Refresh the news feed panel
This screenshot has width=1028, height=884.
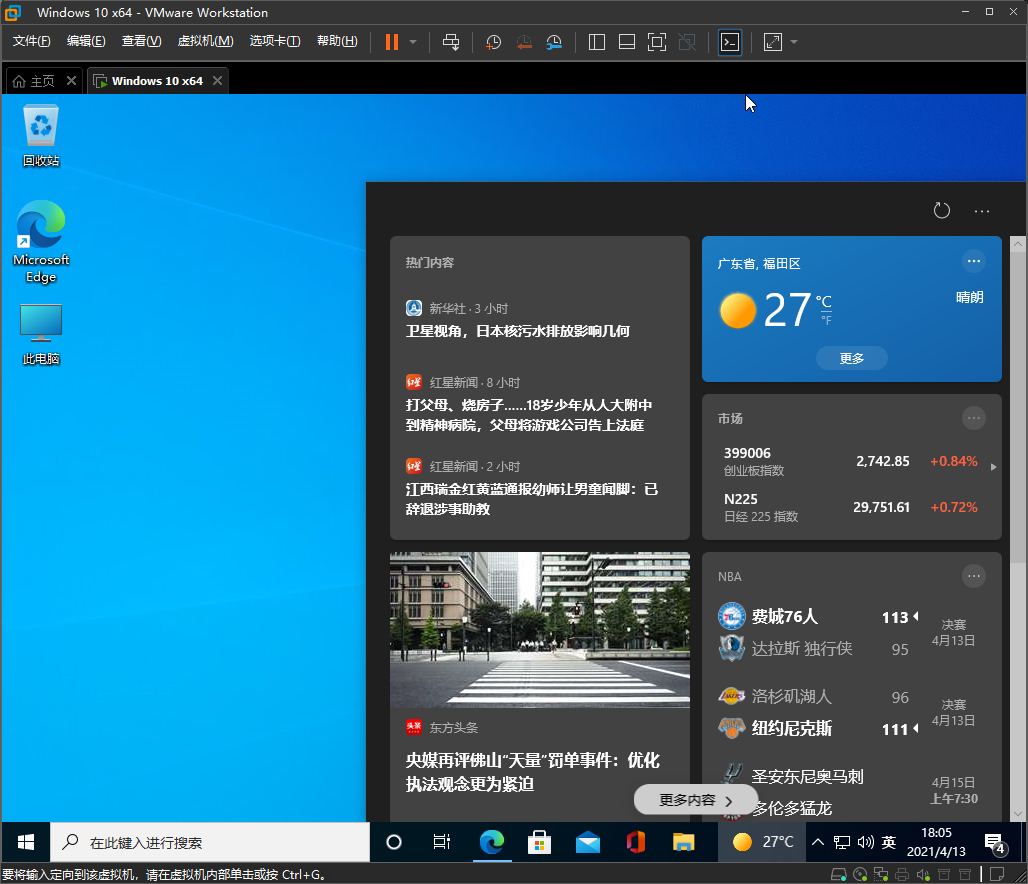941,210
